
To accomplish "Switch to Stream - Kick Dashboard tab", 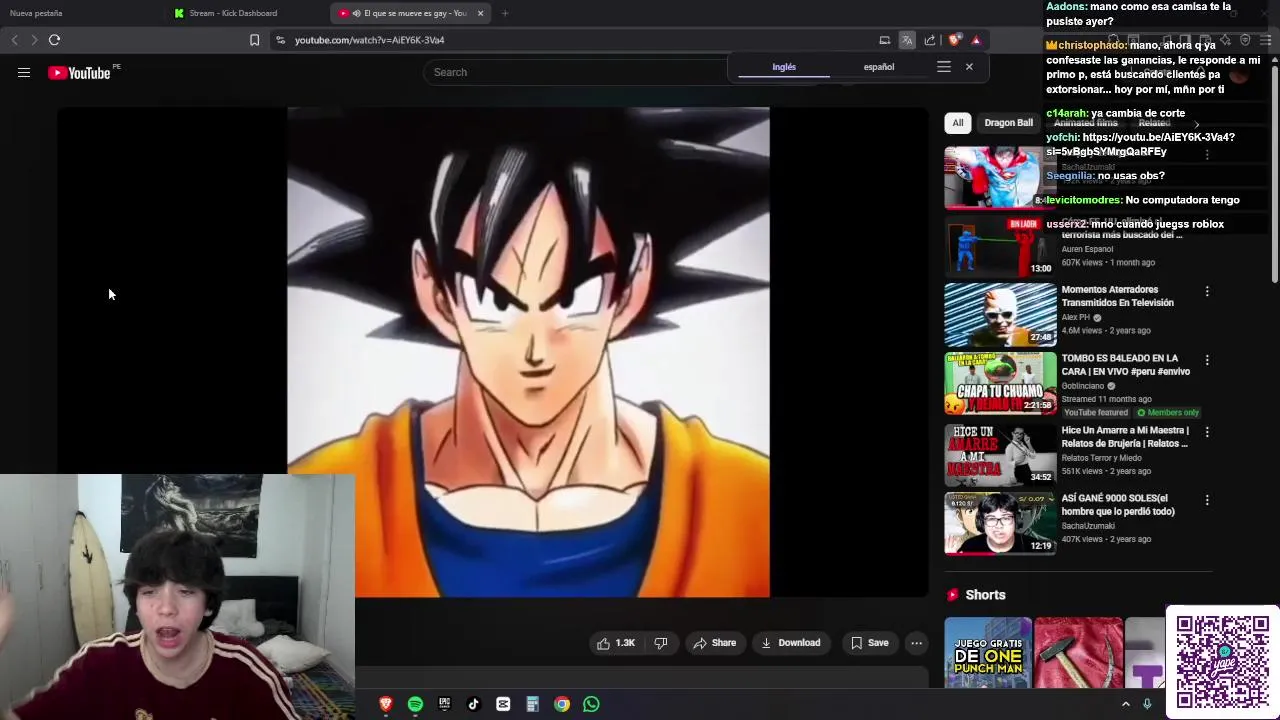I will (x=233, y=13).
